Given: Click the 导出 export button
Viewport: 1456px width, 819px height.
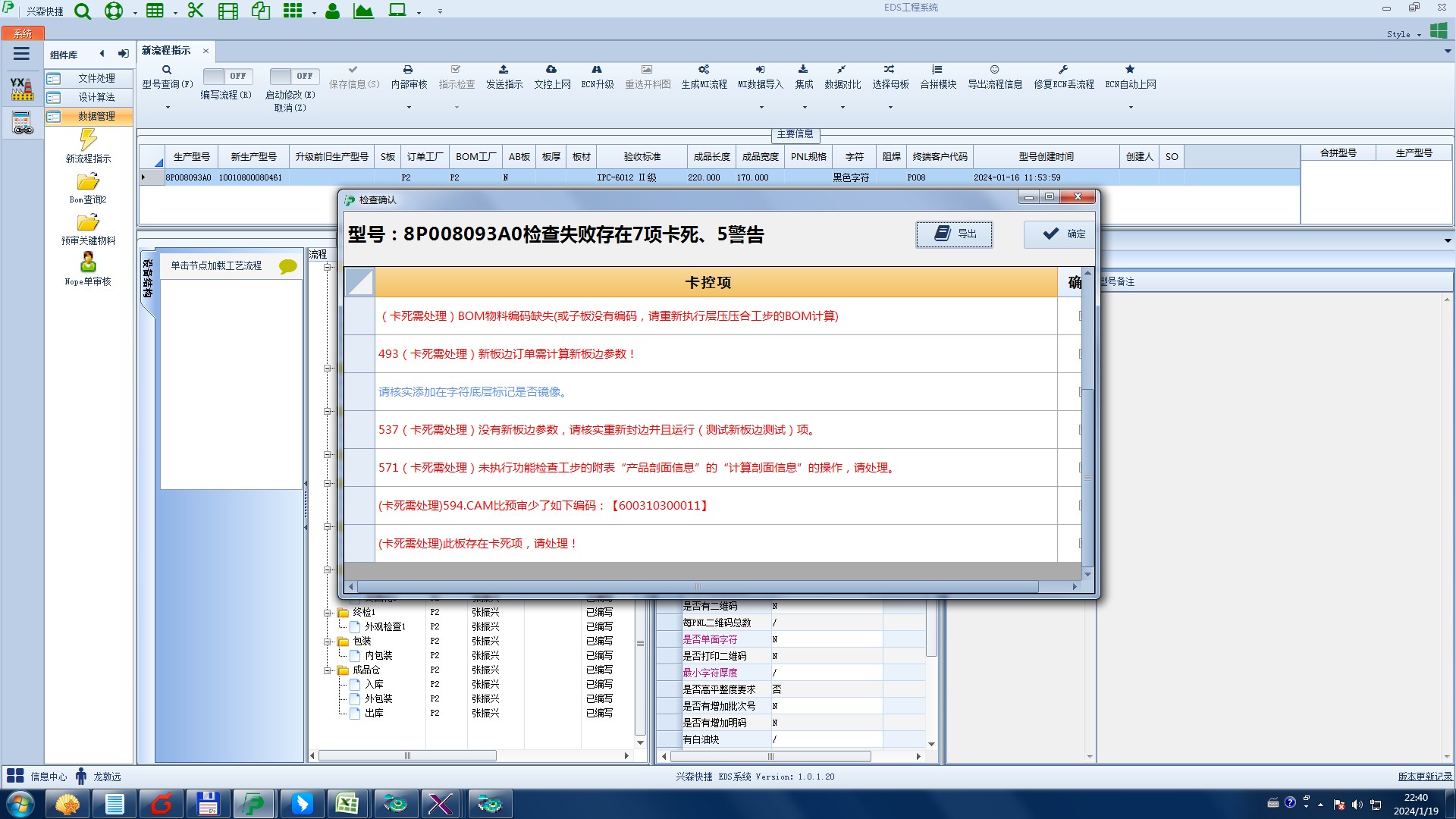Looking at the screenshot, I should (953, 234).
